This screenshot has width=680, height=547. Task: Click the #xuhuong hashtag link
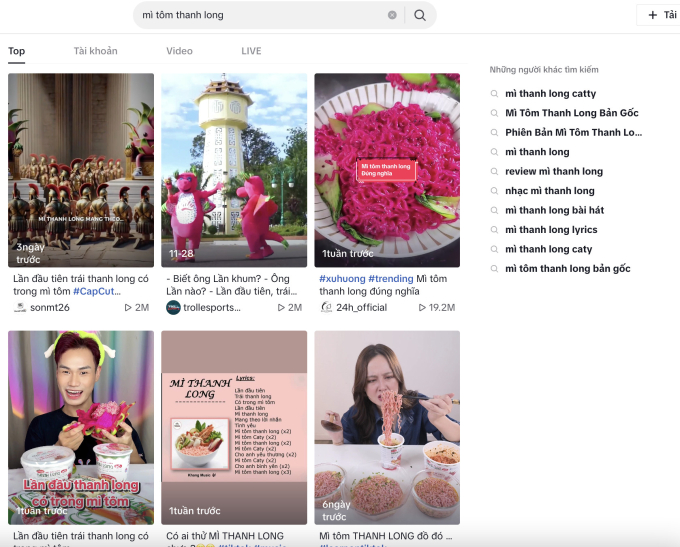(x=342, y=278)
